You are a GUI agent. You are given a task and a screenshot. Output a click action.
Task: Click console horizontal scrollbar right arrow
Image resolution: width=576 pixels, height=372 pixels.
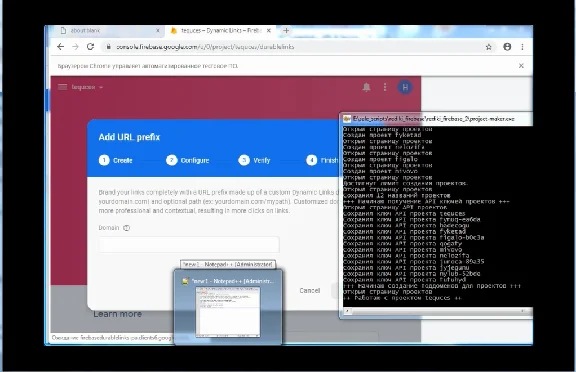[x=522, y=311]
